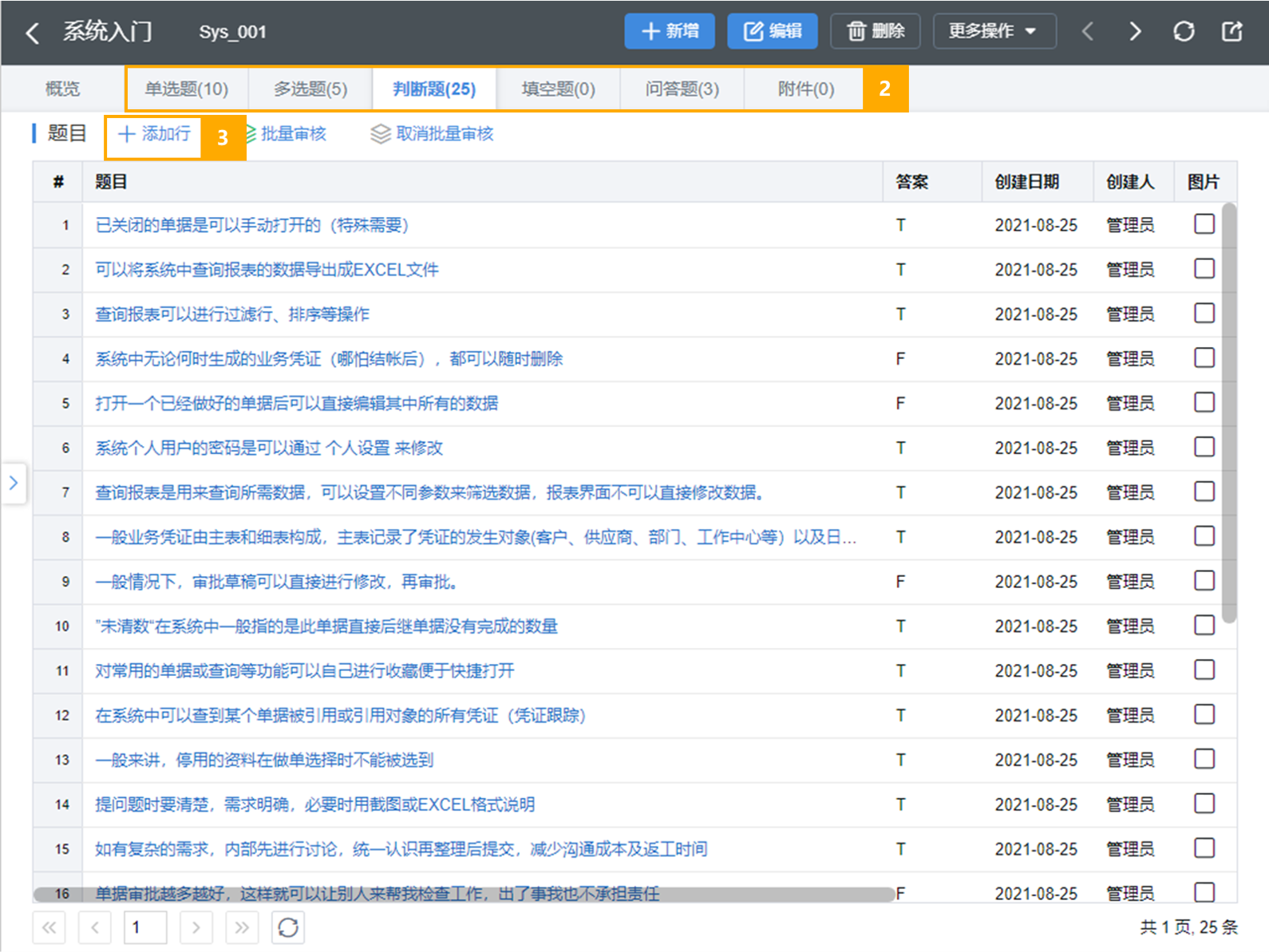
Task: Open question 可以将系统中查询报表的数据导出成EXCEL文件
Action: (267, 270)
